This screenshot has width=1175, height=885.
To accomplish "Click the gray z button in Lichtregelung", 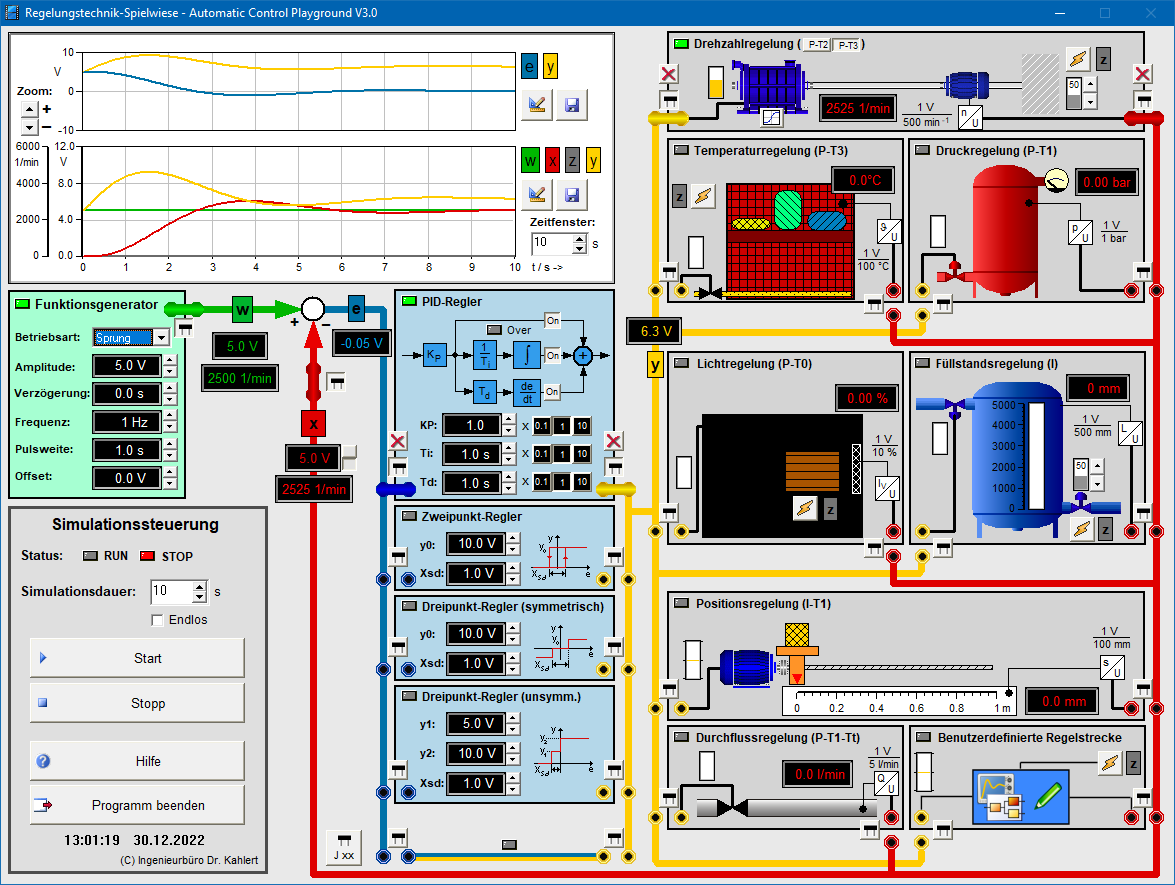I will point(830,509).
